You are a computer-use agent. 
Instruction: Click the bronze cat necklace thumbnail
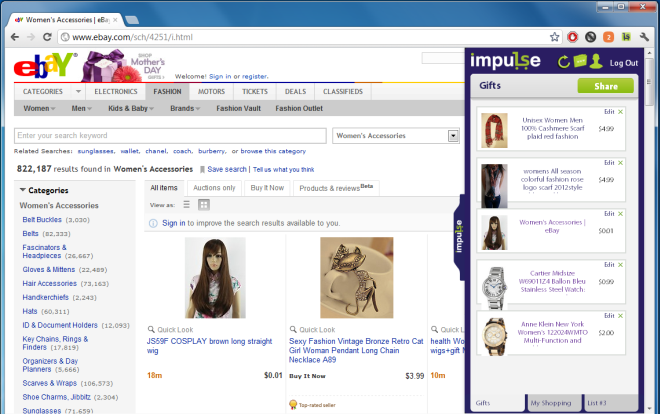[357, 278]
